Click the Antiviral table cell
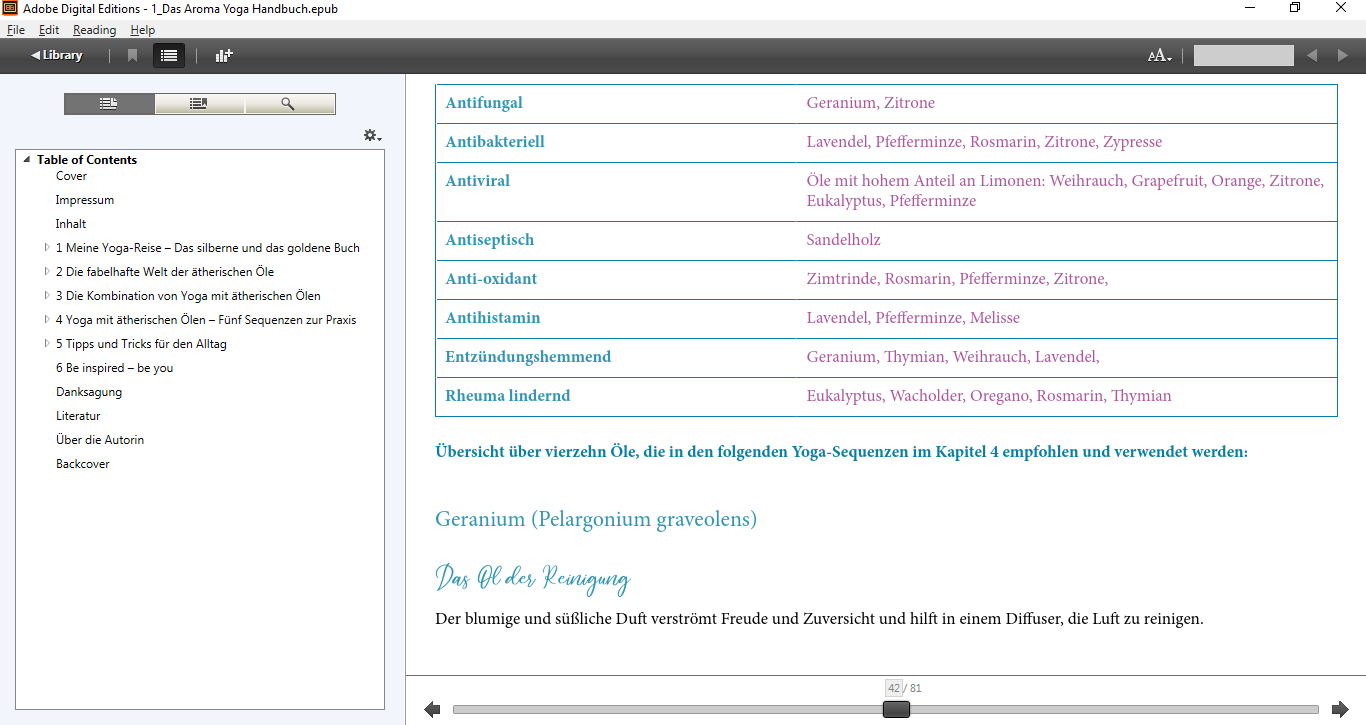Screen dimensions: 1366x725 [616, 192]
